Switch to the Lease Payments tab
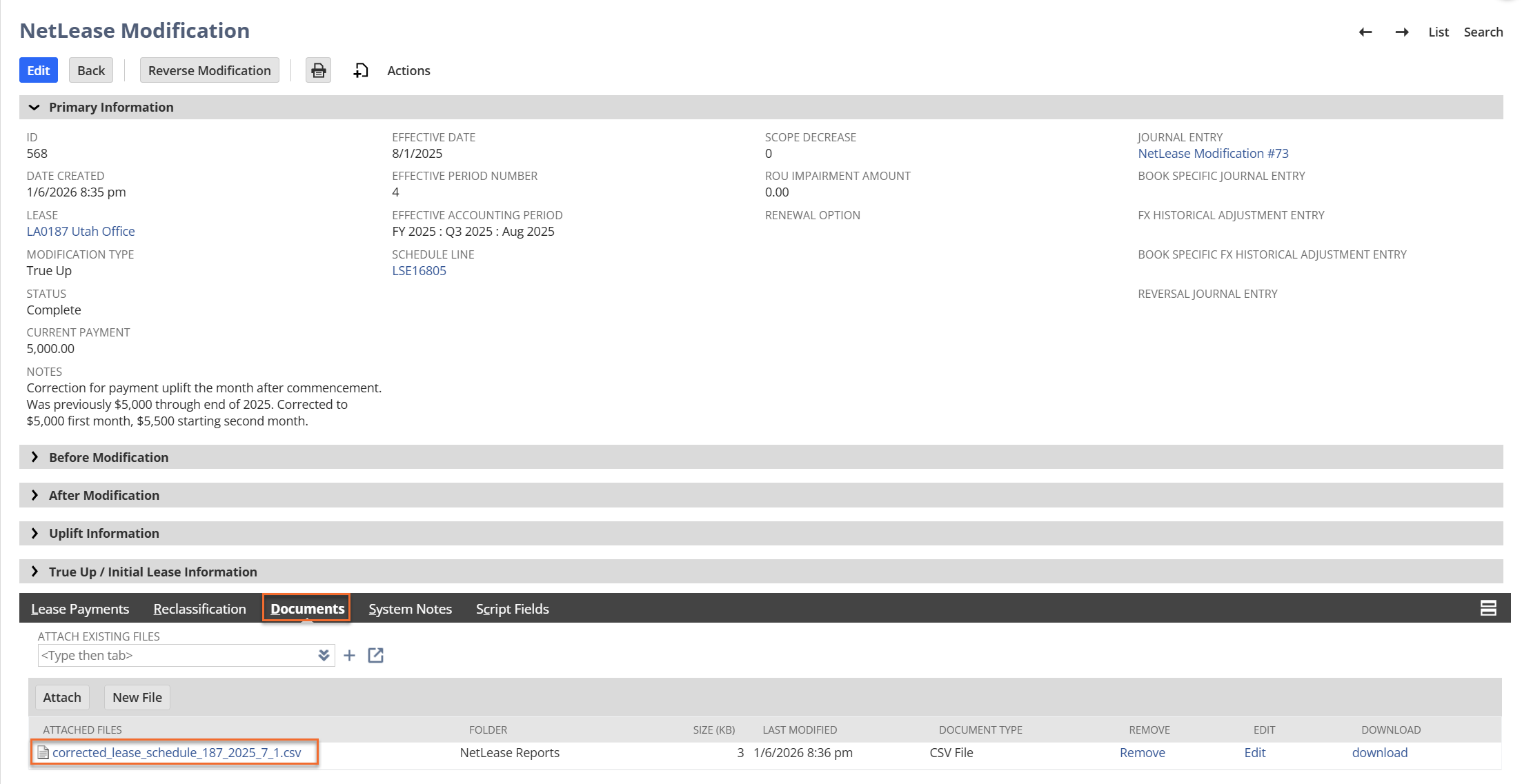 coord(80,609)
